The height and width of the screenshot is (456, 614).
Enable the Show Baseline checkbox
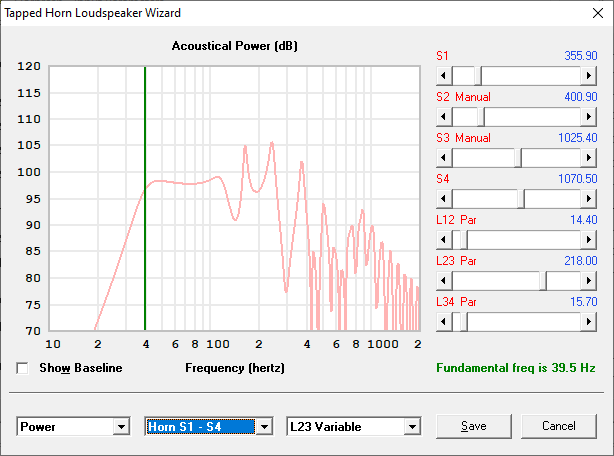(x=22, y=368)
